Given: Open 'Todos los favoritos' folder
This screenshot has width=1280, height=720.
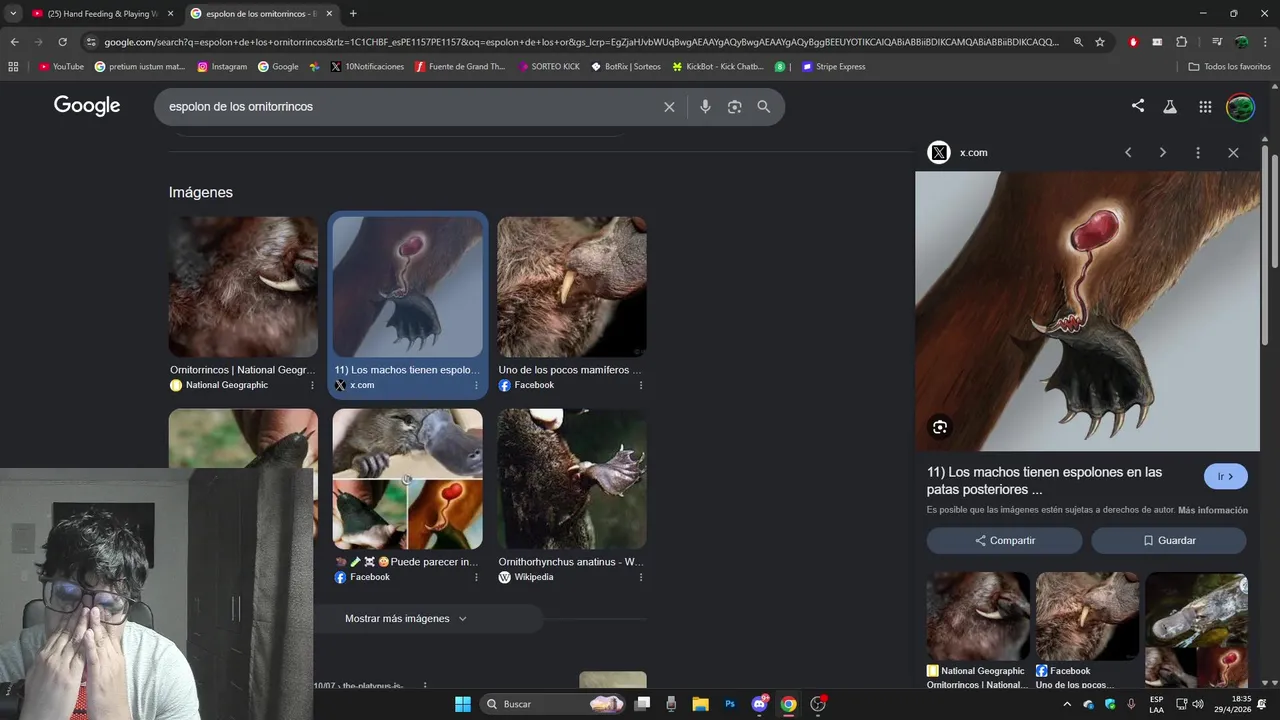Looking at the screenshot, I should pos(1229,67).
